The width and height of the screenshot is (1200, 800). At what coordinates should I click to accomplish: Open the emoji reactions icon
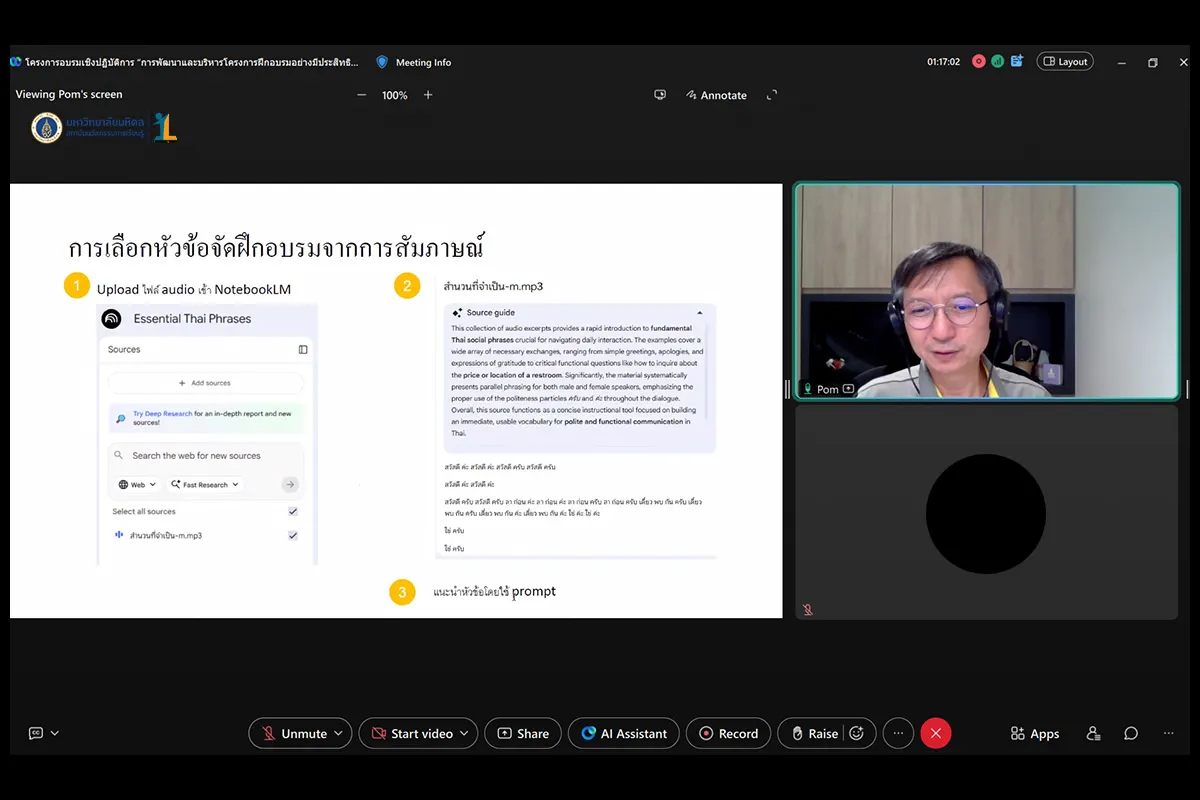point(857,733)
